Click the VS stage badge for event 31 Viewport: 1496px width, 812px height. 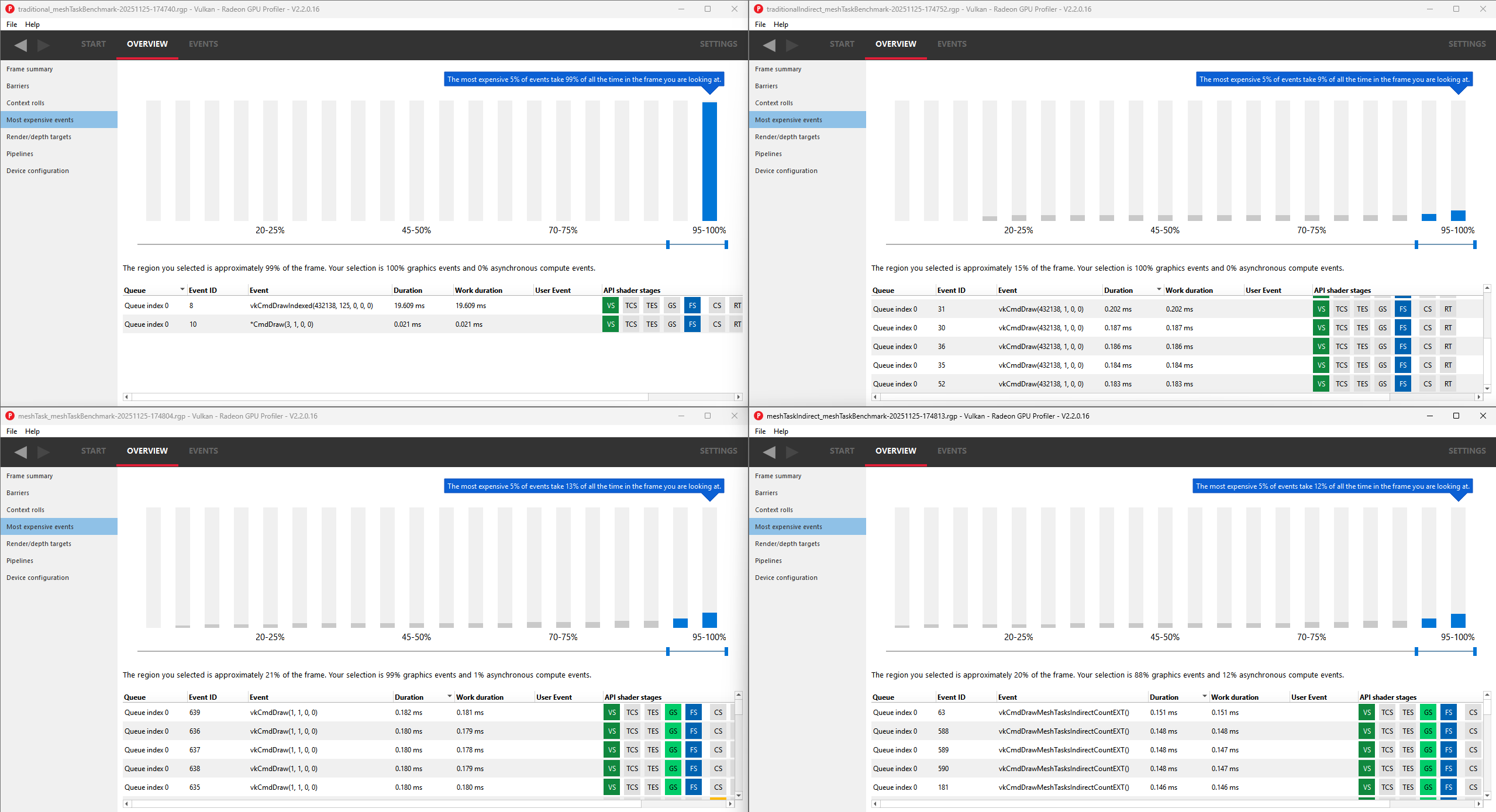click(x=1322, y=309)
